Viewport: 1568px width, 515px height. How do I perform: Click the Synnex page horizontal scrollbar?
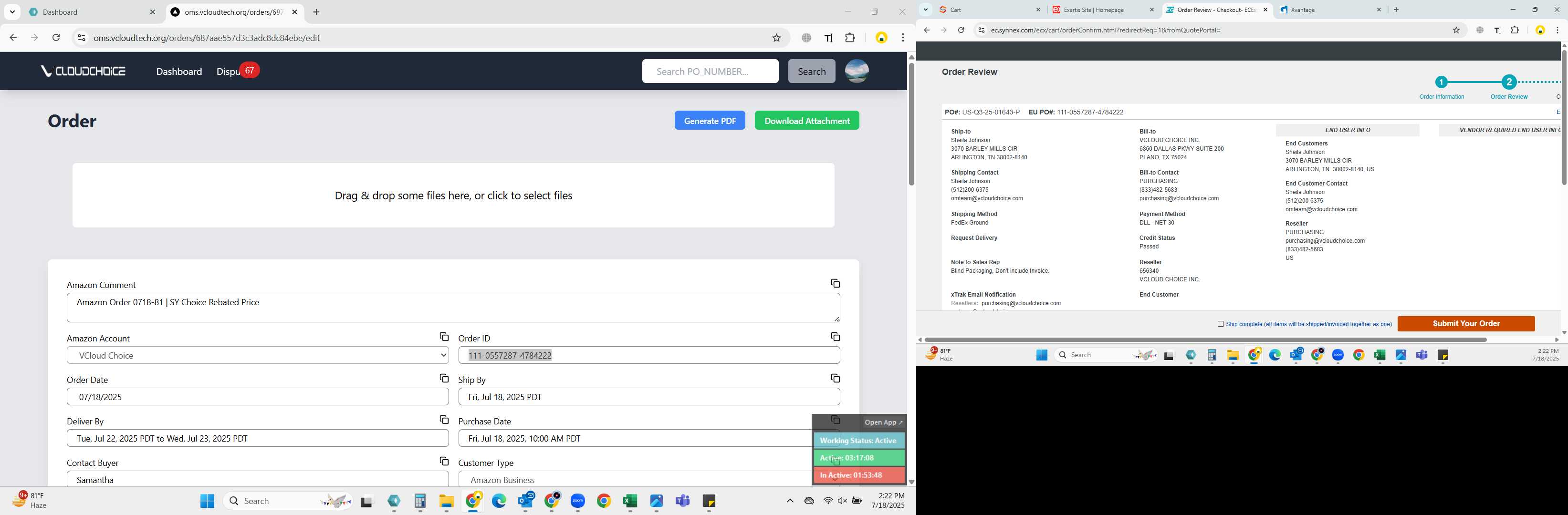click(1205, 340)
